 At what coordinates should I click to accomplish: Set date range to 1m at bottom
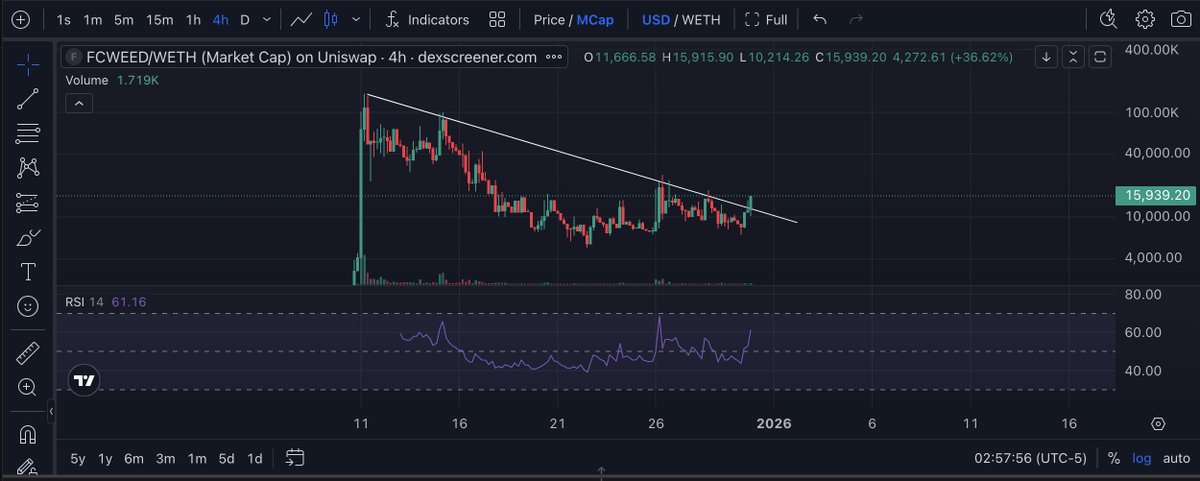(x=197, y=459)
